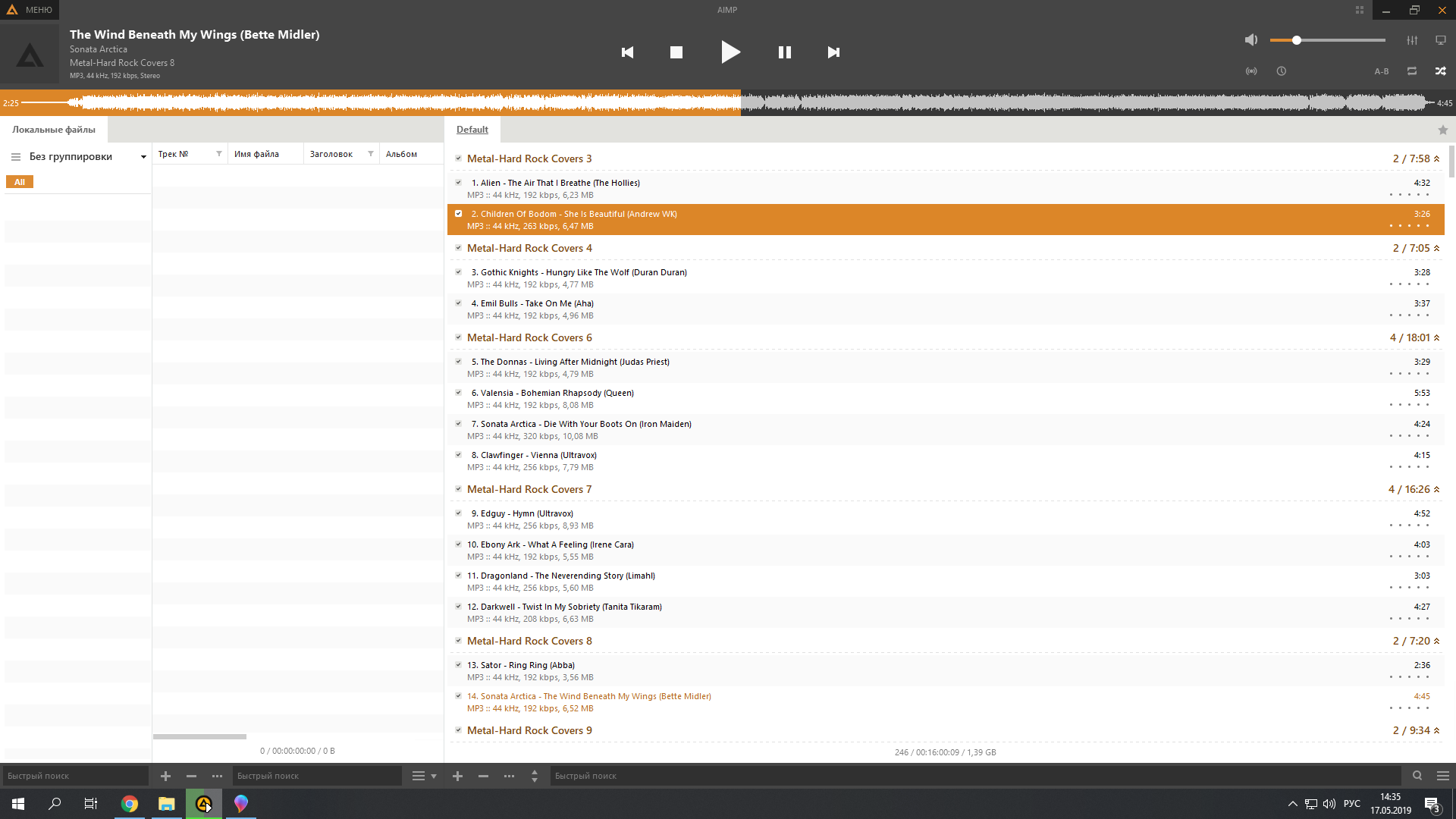Uncheck the Metal-Hard Rock Covers 3 group checkbox

pyautogui.click(x=458, y=158)
